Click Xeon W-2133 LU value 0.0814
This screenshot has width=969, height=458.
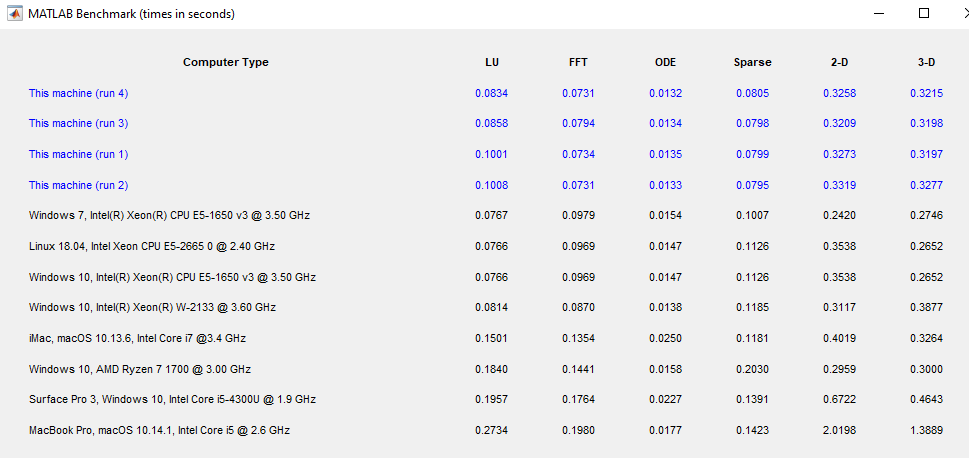click(492, 307)
